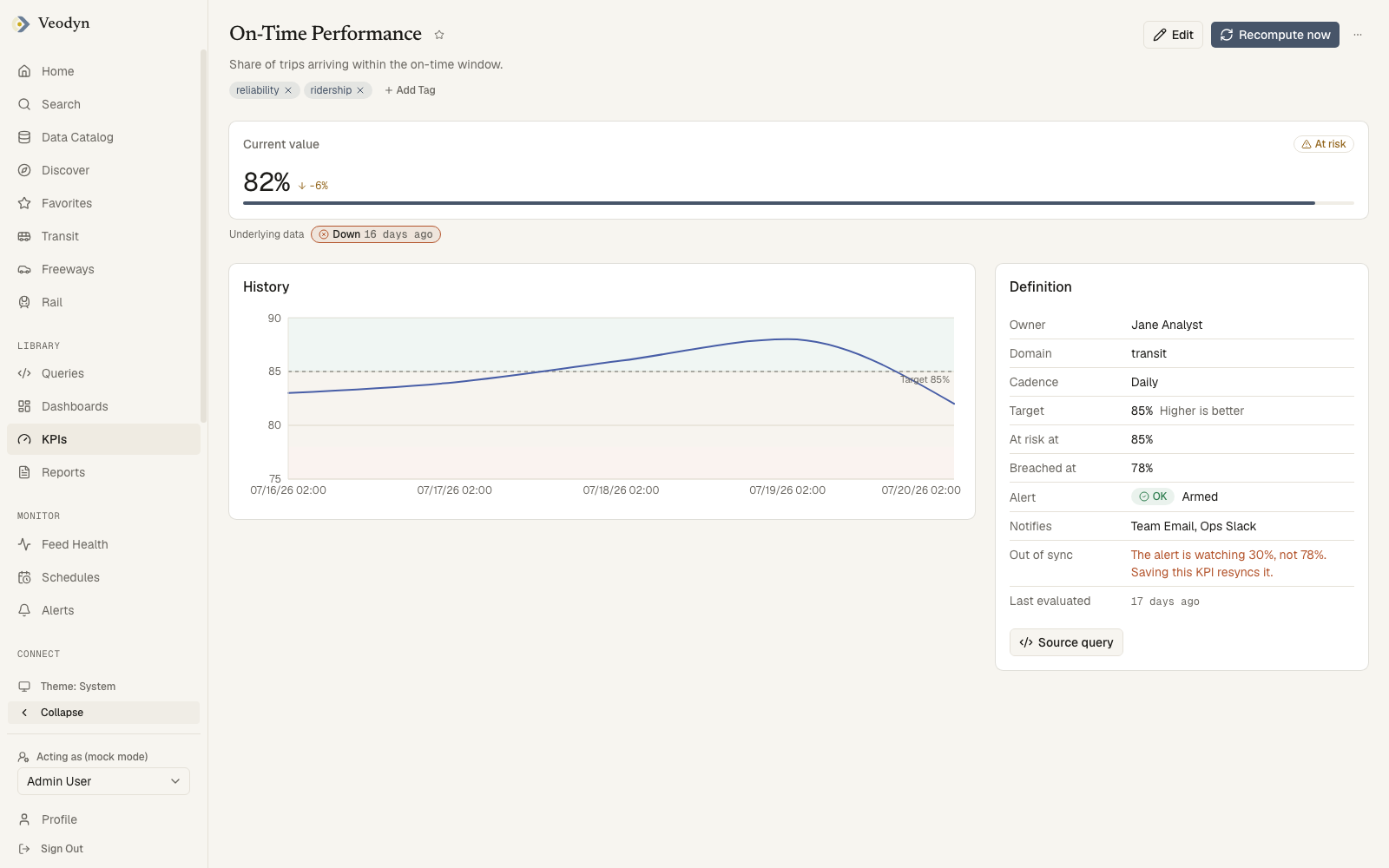Screen dimensions: 1389x868
Task: Open Schedules calendar icon
Action: tap(24, 577)
